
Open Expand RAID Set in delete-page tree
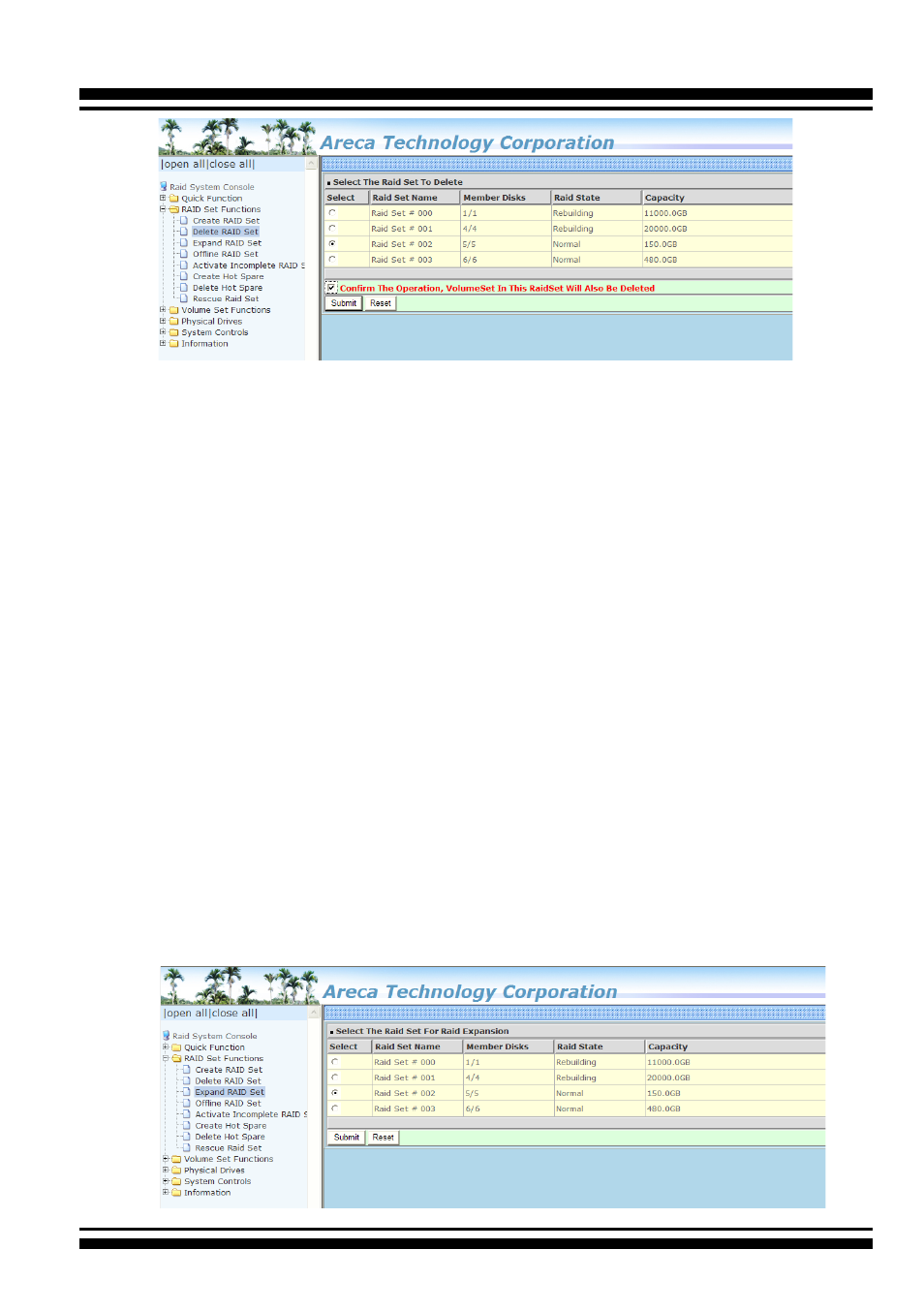227,243
